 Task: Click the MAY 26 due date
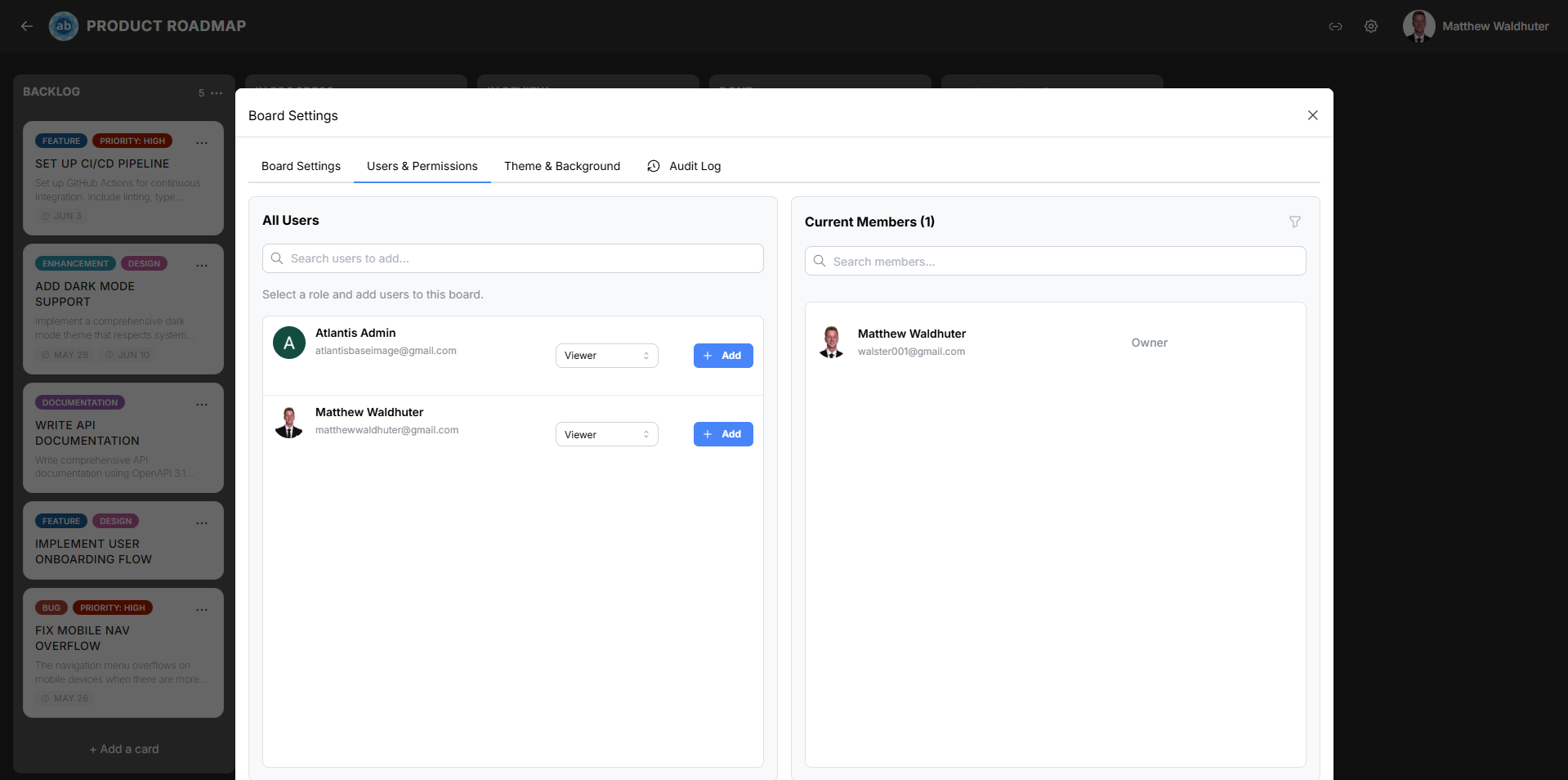coord(65,698)
